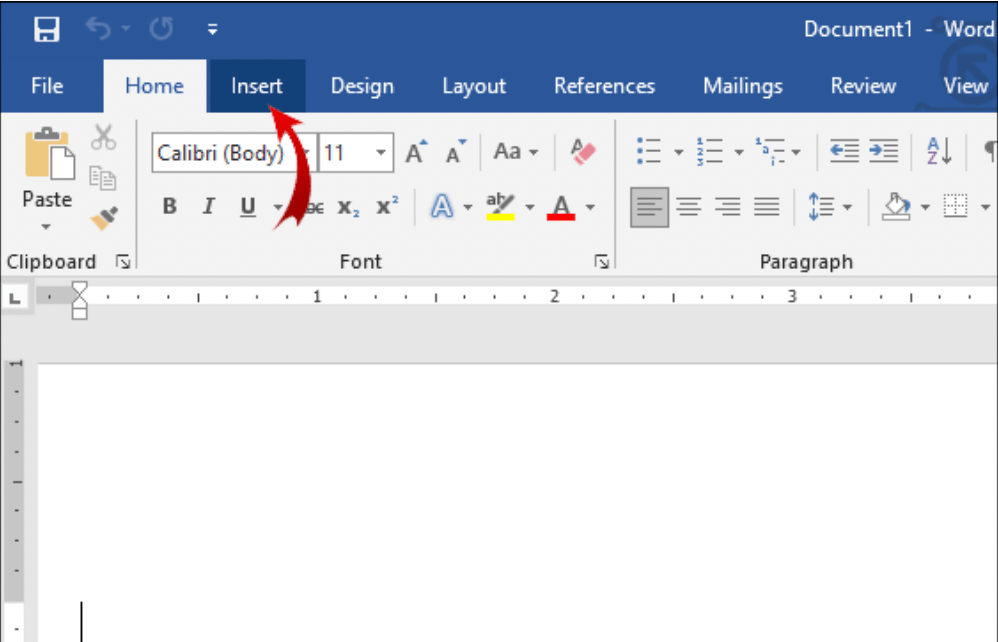Screen dimensions: 998x642
Task: Apply Superscript formatting
Action: [x=385, y=207]
